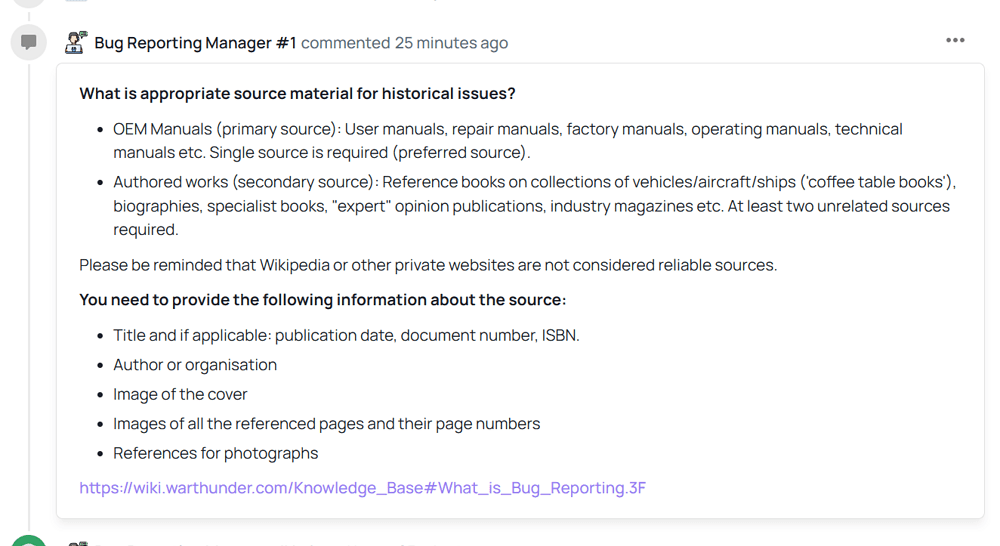Click "Images of all the referenced pages" bullet
Viewport: 1000px width, 546px height.
326,424
